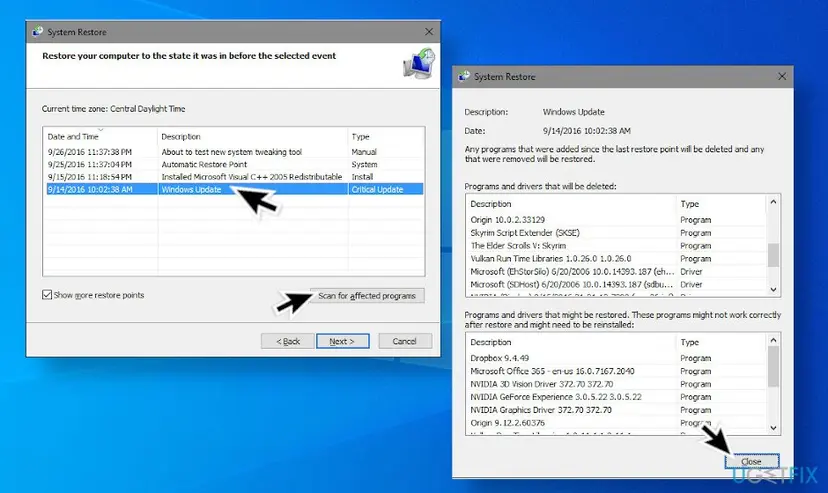Close the right System Restore window via X
Image resolution: width=828 pixels, height=493 pixels.
point(782,77)
